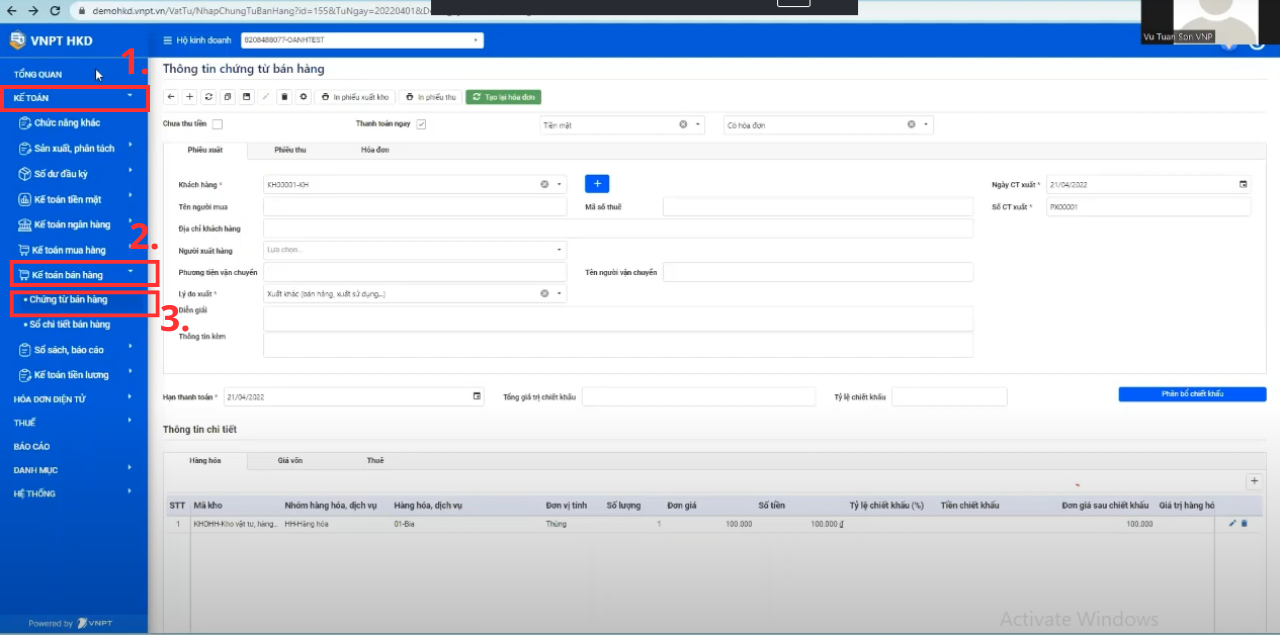Open calendar picker for Ngày CT xuất
This screenshot has height=635, width=1280.
pyautogui.click(x=1243, y=185)
